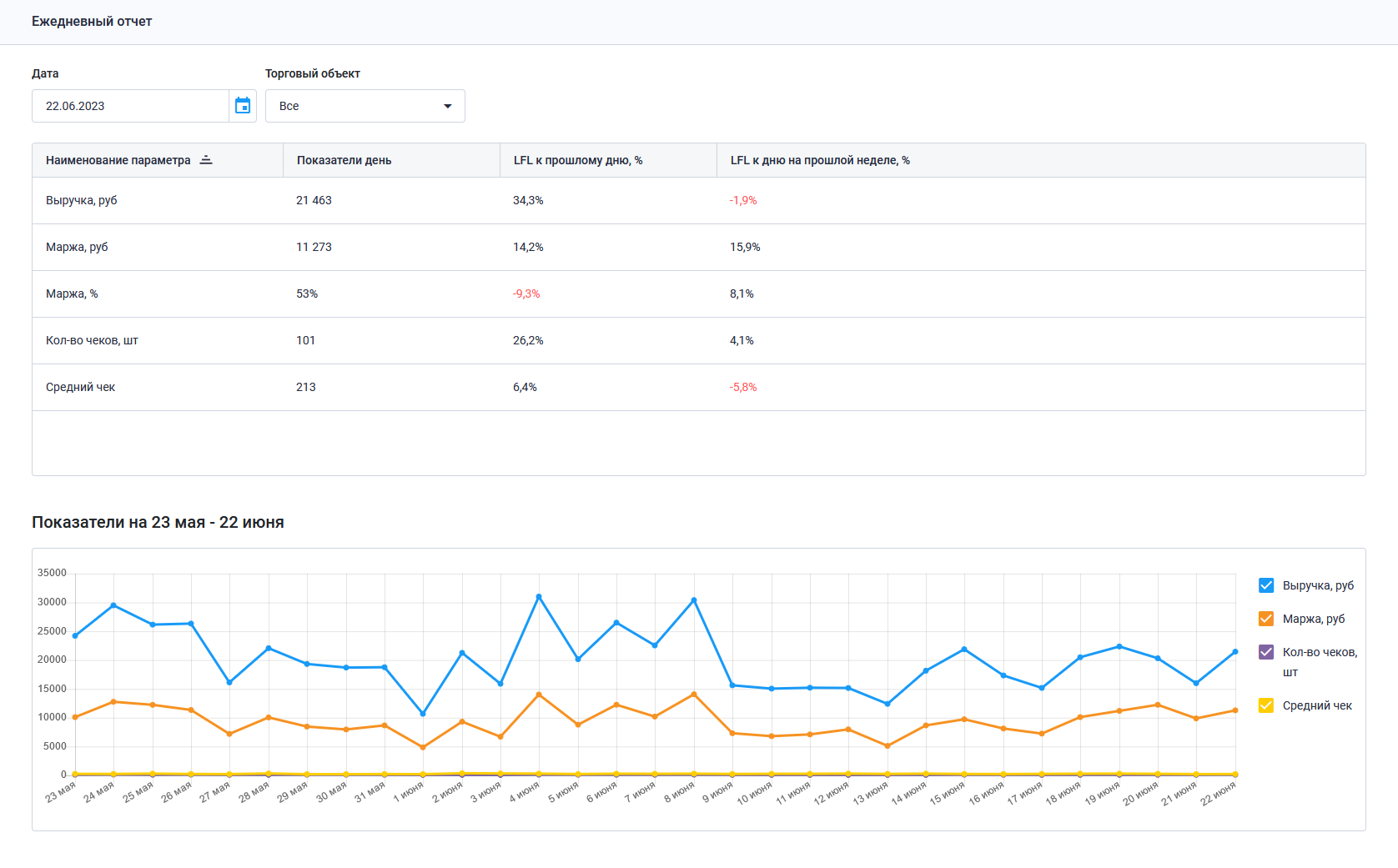Select the Маржа, % row label
Image resolution: width=1398 pixels, height=868 pixels.
tap(72, 294)
